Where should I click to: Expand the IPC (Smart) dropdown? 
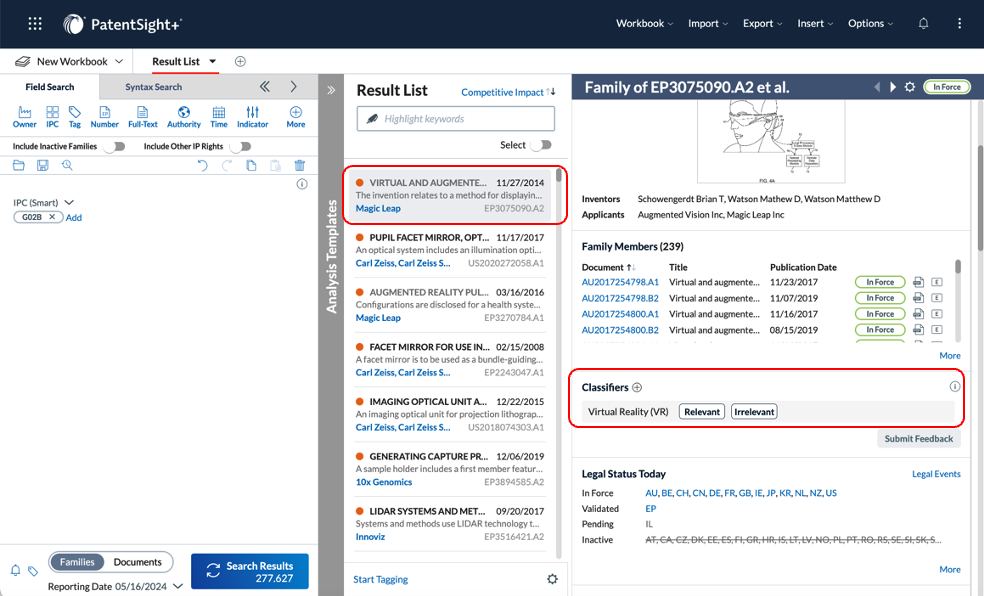69,202
